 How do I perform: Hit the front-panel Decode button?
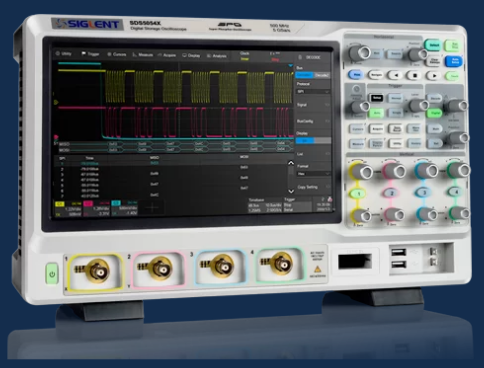point(435,99)
